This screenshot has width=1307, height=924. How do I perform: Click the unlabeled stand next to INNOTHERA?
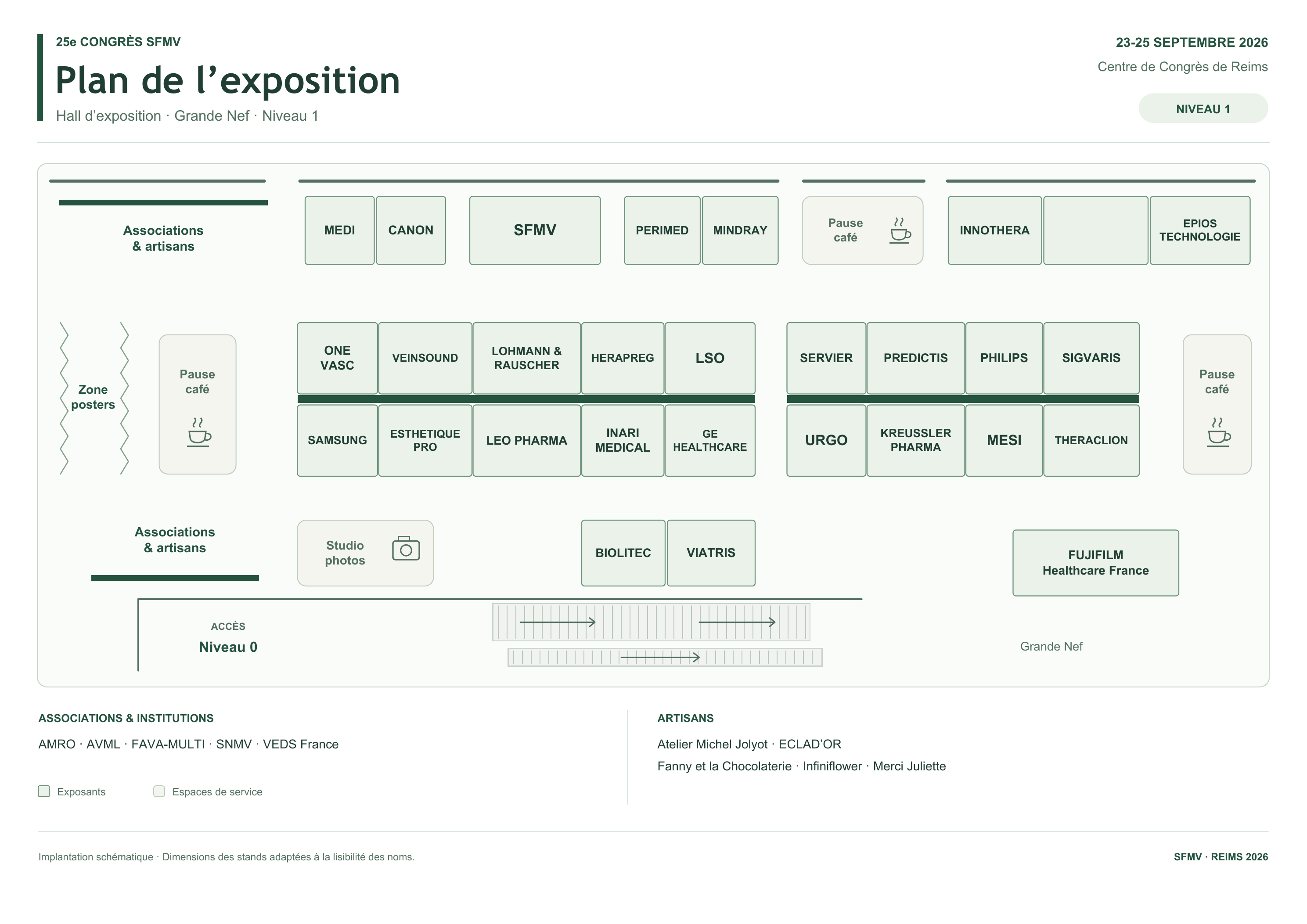point(1095,230)
